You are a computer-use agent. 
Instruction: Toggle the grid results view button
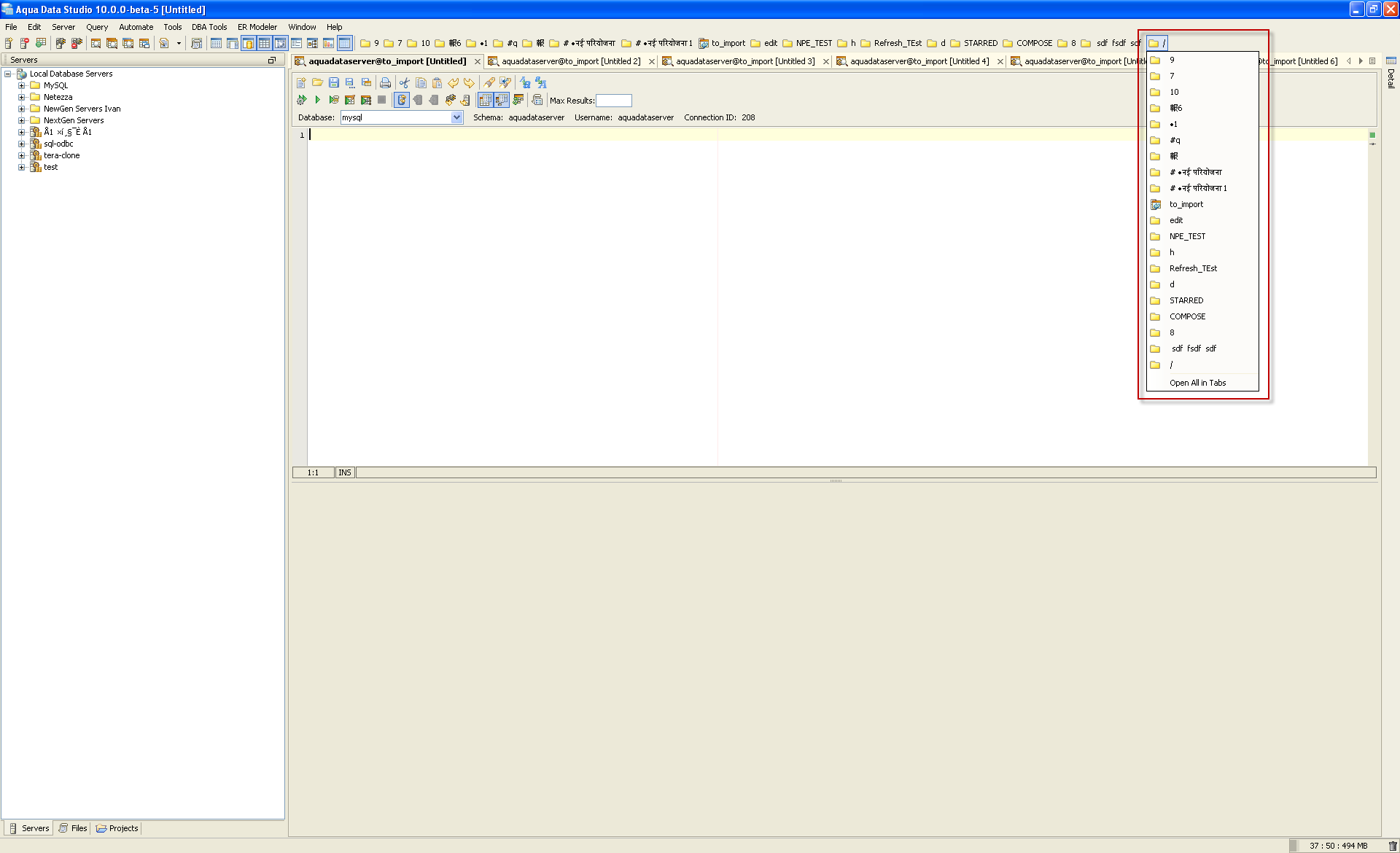(x=485, y=100)
